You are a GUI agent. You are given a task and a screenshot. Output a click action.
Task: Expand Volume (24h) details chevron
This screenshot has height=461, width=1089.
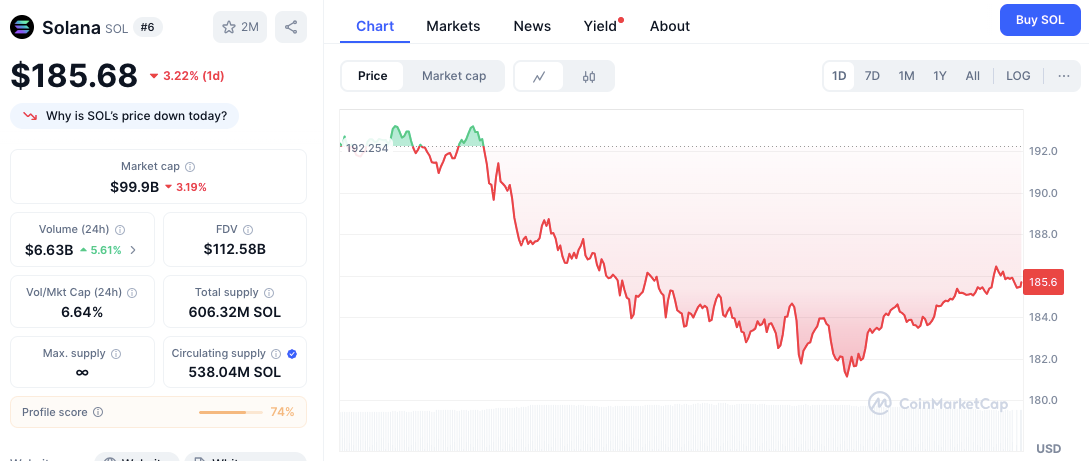[133, 250]
